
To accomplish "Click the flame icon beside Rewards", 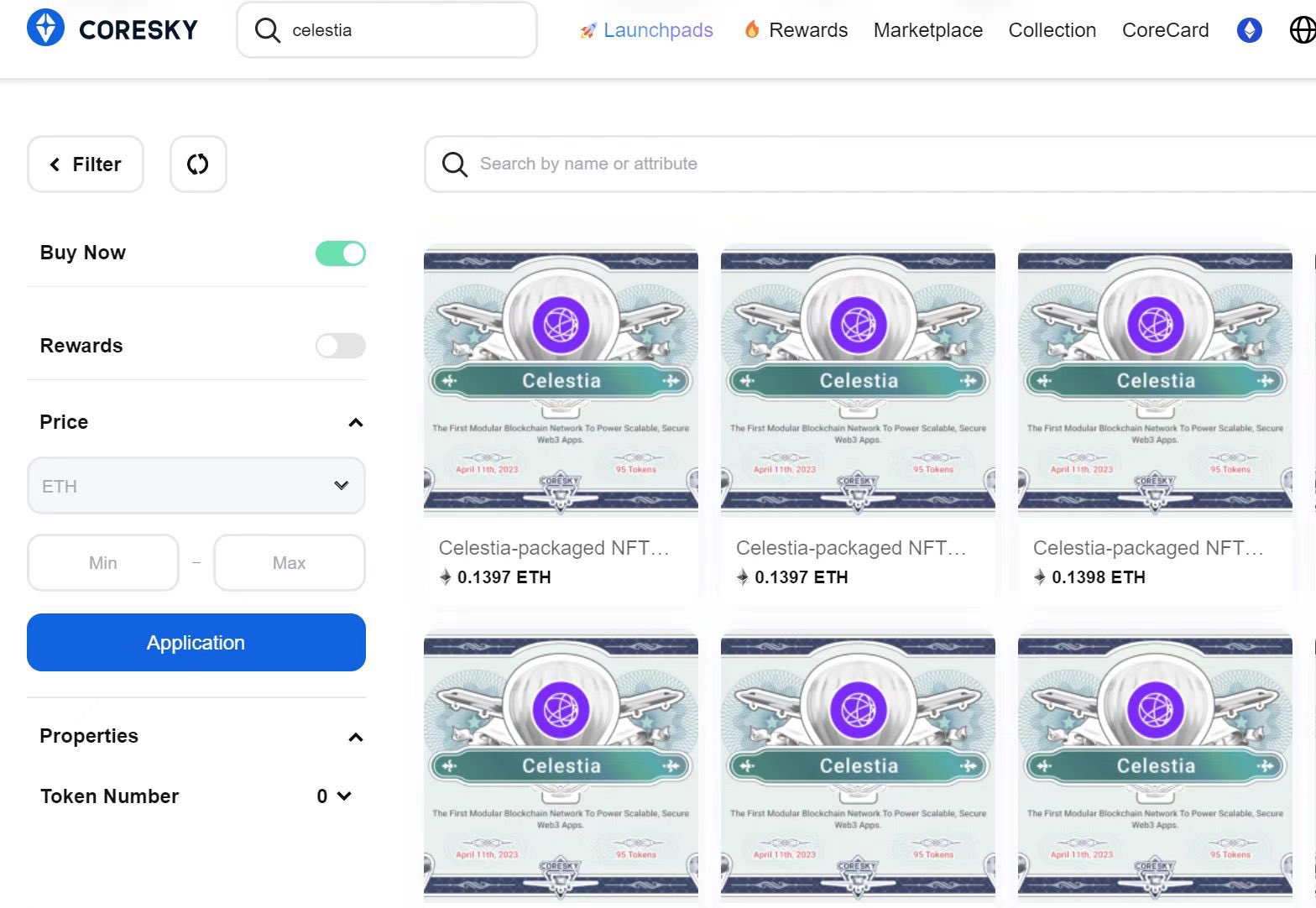I will click(x=752, y=29).
